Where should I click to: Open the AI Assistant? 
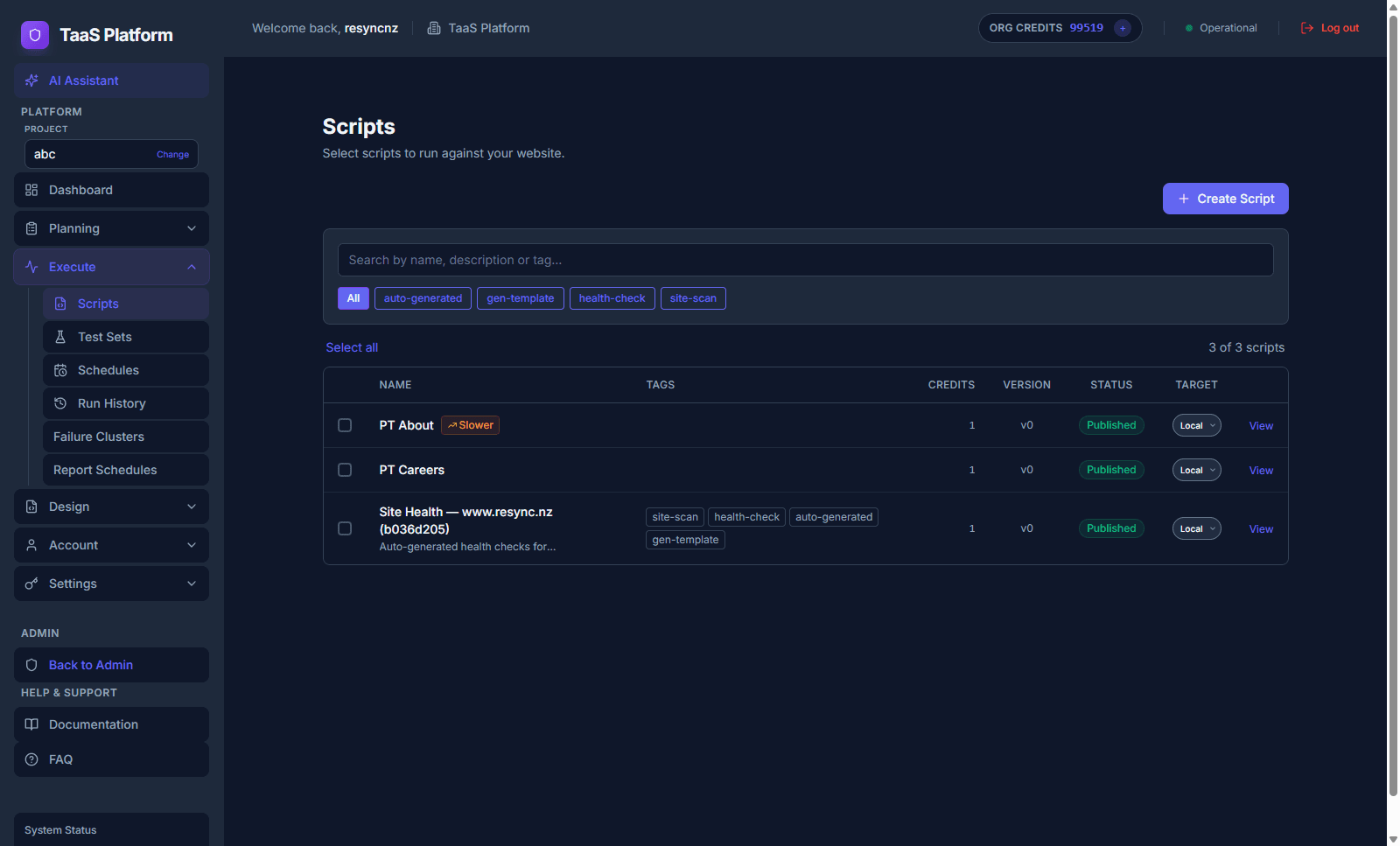83,80
